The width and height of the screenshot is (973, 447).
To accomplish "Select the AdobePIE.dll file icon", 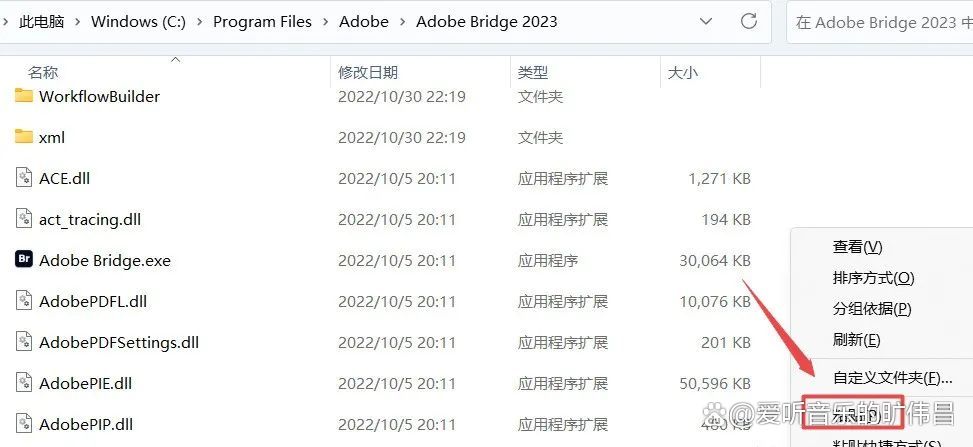I will [x=24, y=382].
